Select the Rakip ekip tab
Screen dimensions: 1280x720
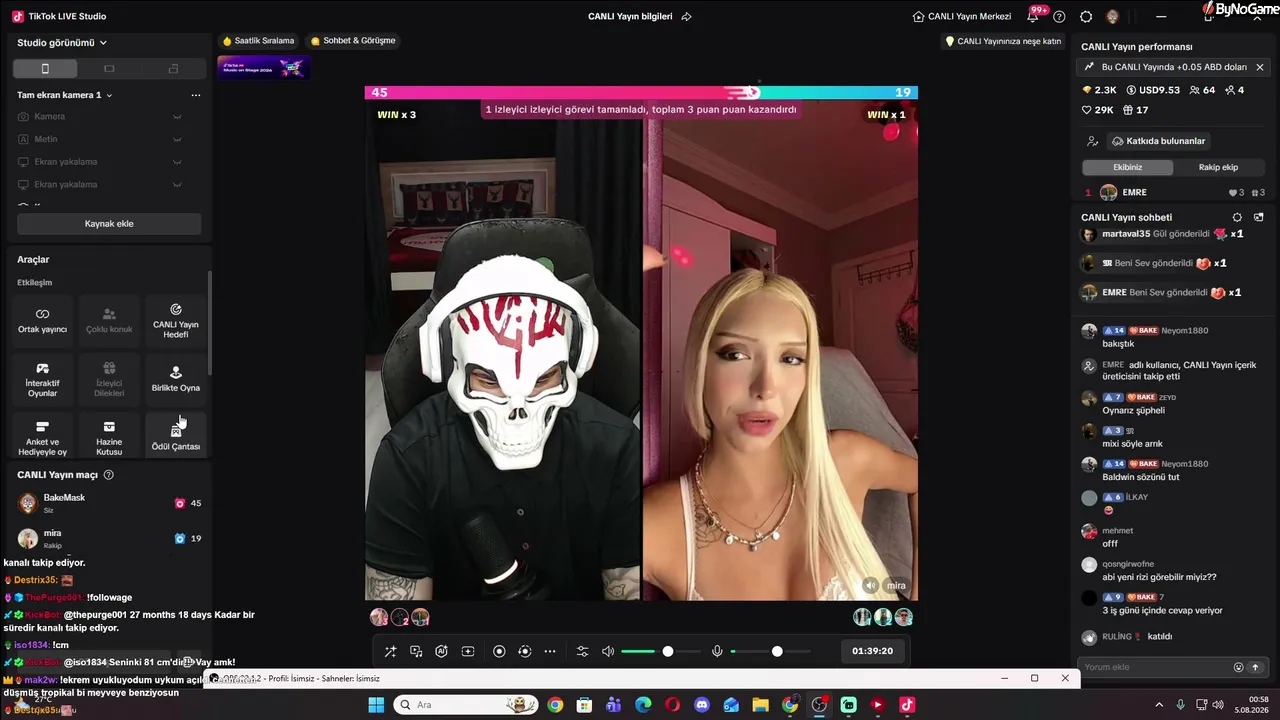(x=1218, y=167)
